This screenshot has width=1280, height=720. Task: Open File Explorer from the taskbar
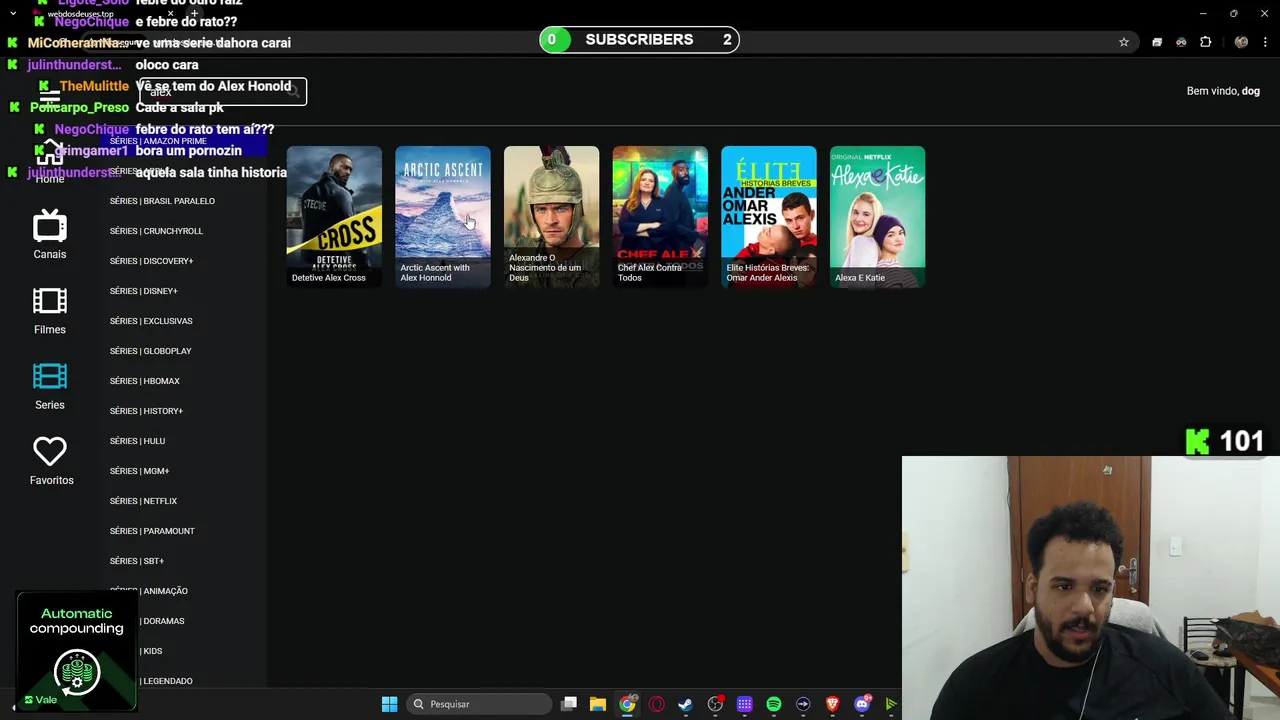[x=598, y=704]
